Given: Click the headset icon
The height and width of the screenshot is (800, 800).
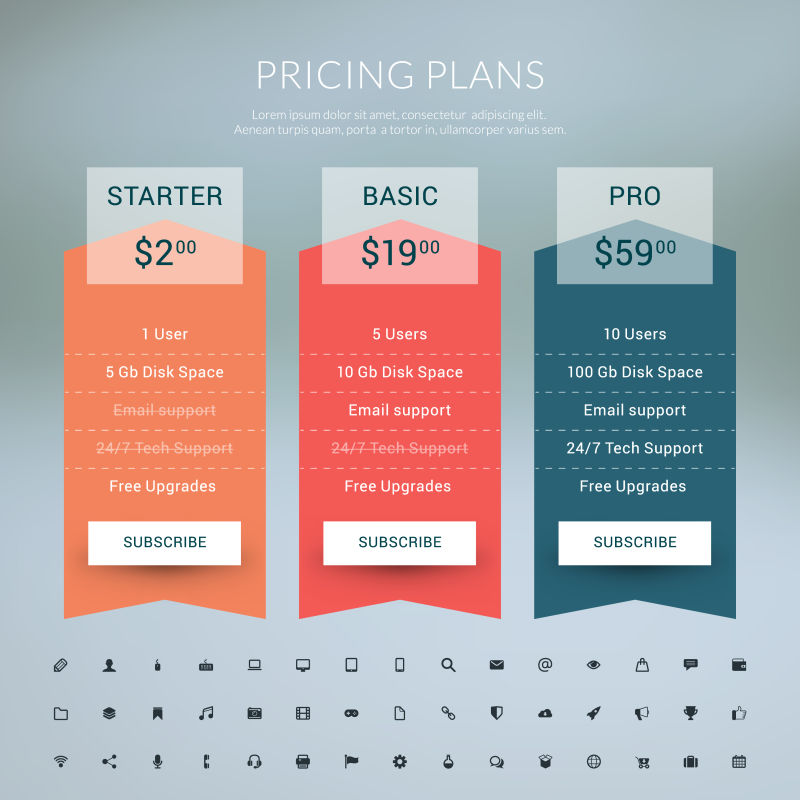Looking at the screenshot, I should 254,761.
